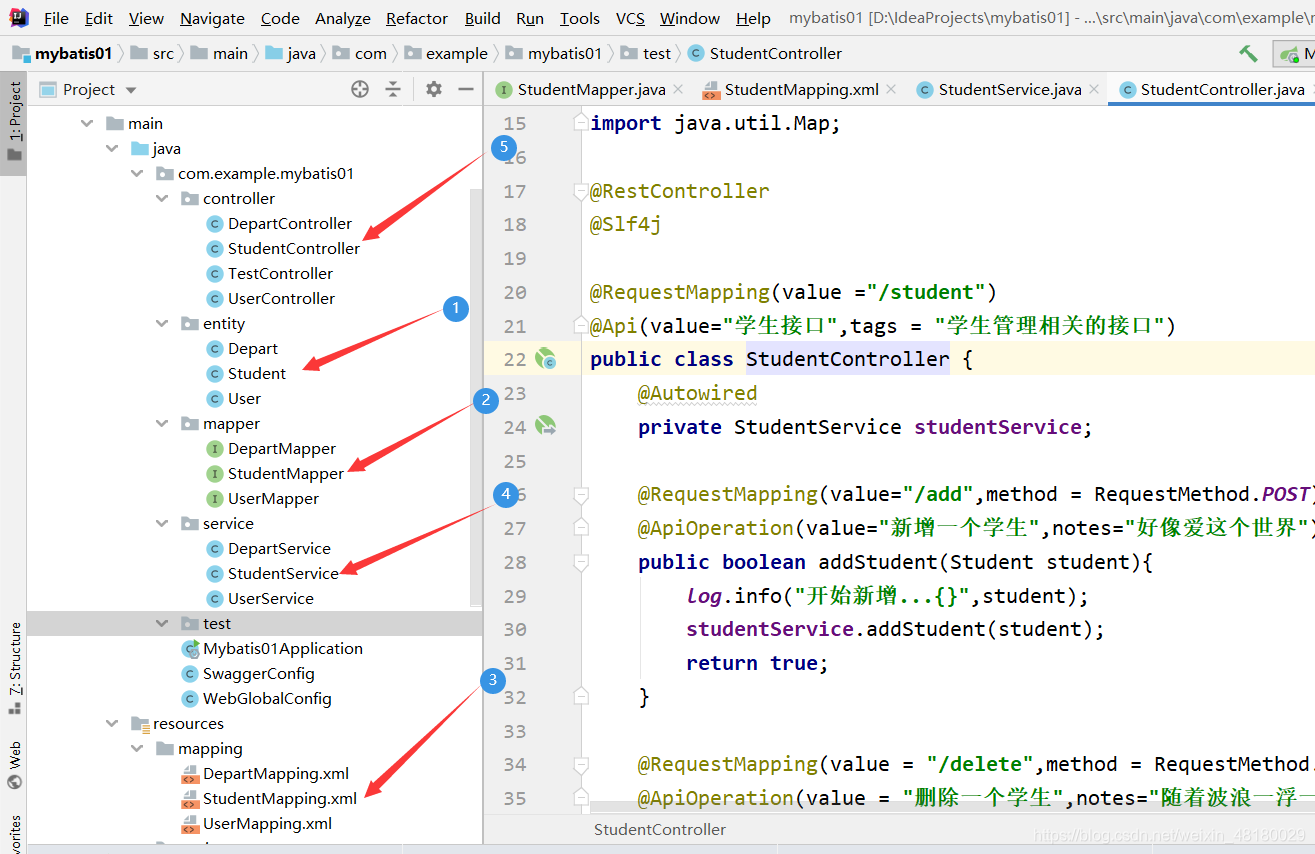The image size is (1315, 854).
Task: Open the Z: Structure tool window stripe
Action: click(14, 668)
